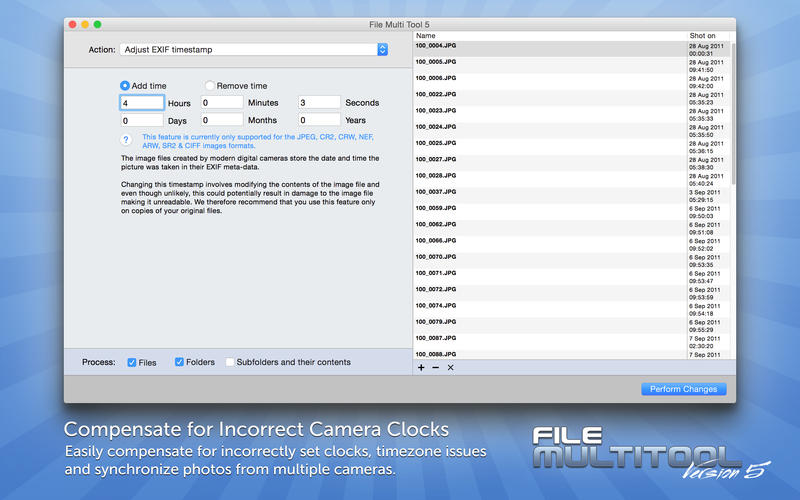Open the Action dropdown menu
This screenshot has width=800, height=500.
click(x=254, y=49)
